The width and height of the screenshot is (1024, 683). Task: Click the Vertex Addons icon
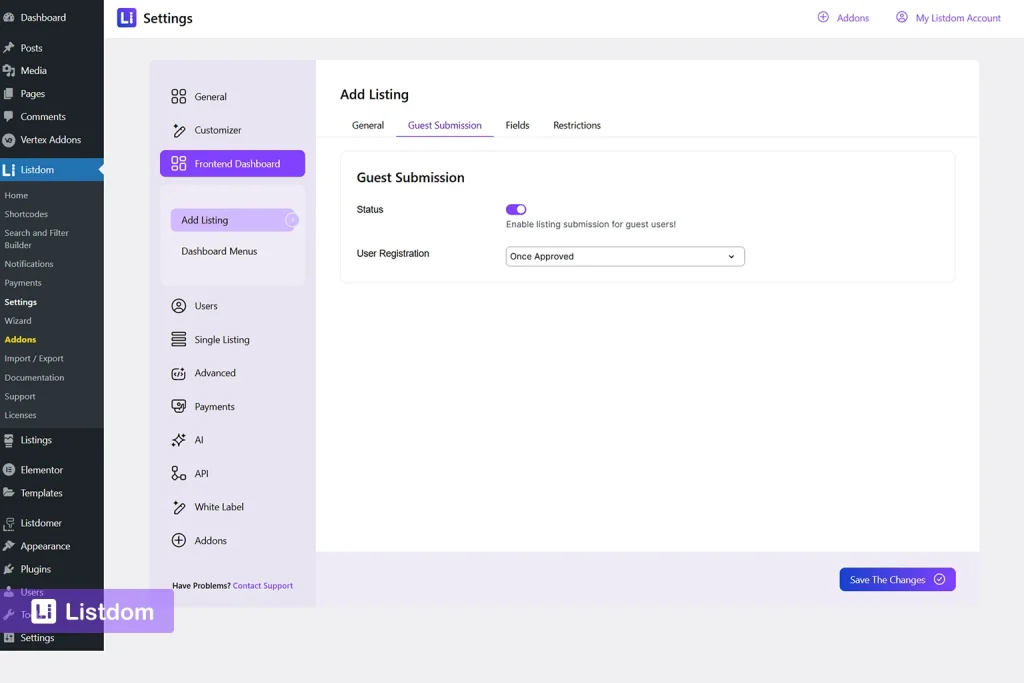8,140
